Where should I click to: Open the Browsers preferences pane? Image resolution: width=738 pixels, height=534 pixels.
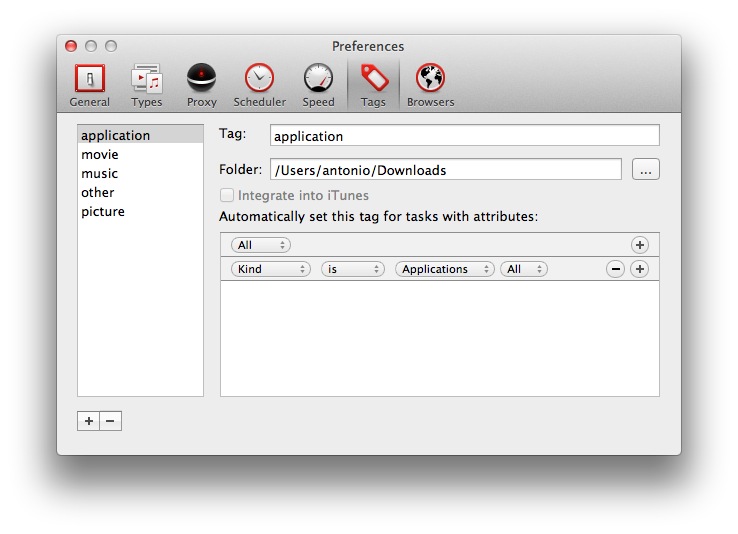coord(430,85)
